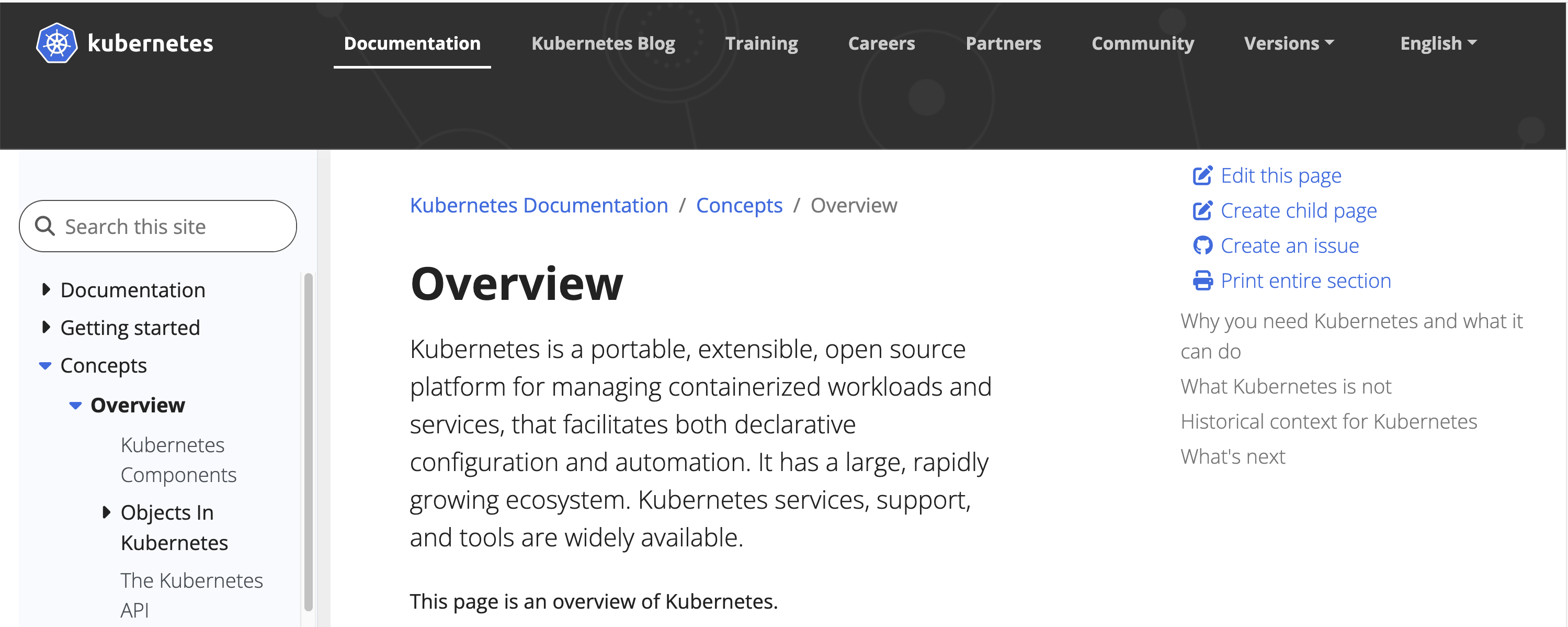This screenshot has width=1568, height=627.
Task: Collapse the Overview subsection arrow
Action: (75, 405)
